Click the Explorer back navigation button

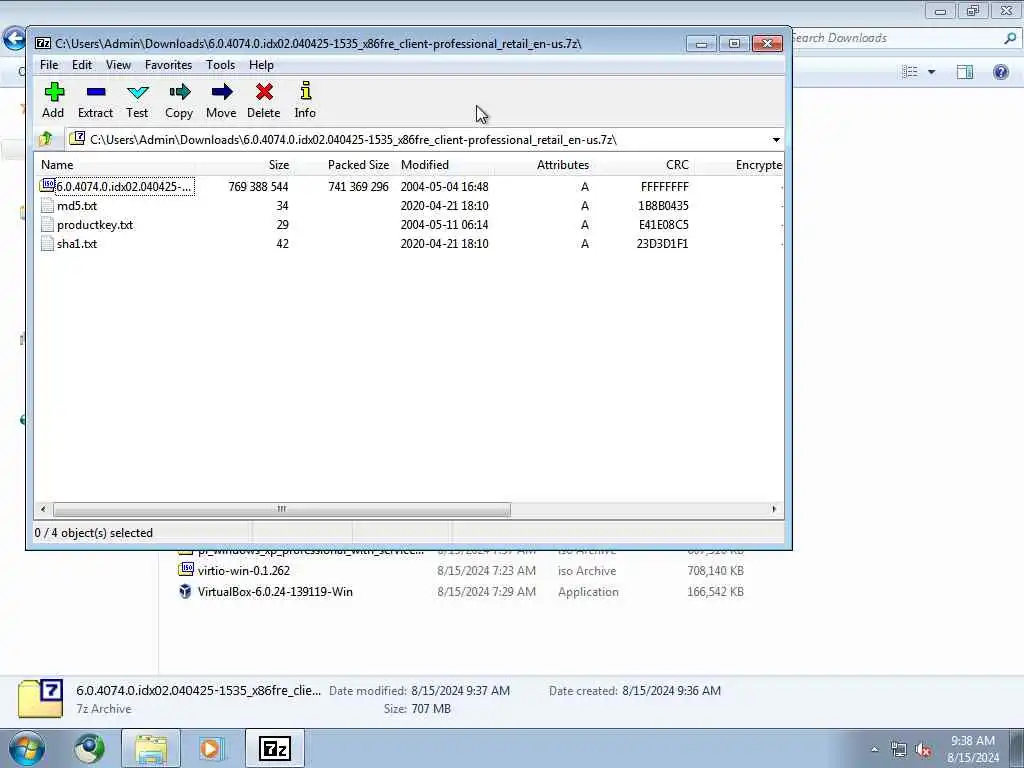pyautogui.click(x=14, y=39)
